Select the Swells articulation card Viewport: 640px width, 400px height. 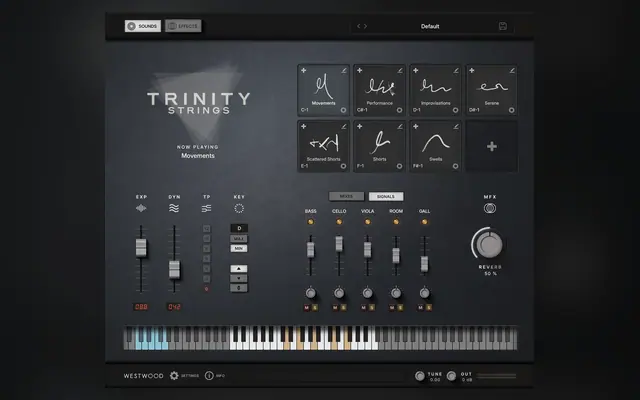436,147
